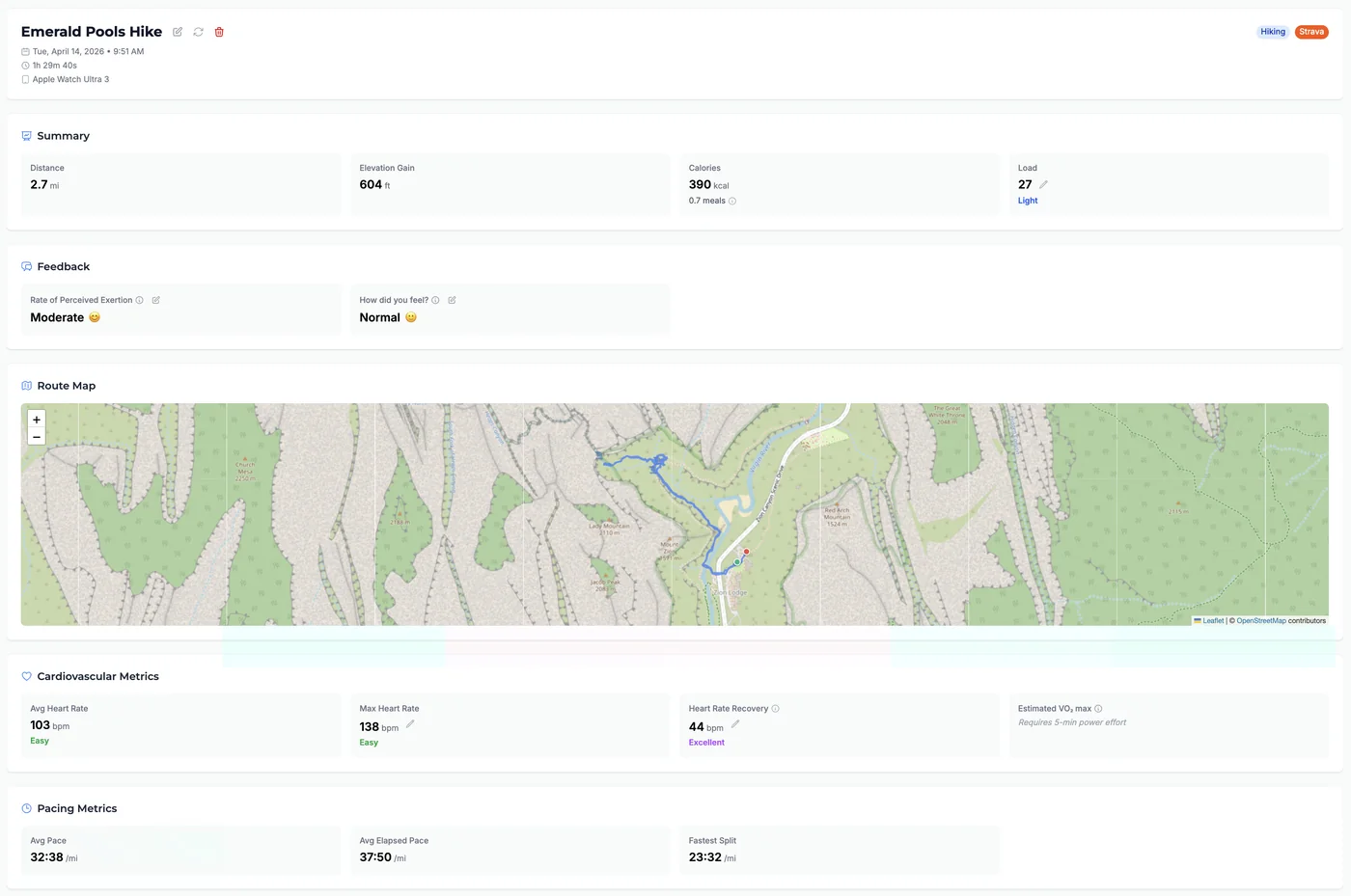The width and height of the screenshot is (1351, 896).
Task: Edit Heart Rate Recovery pencil icon
Action: click(x=735, y=724)
